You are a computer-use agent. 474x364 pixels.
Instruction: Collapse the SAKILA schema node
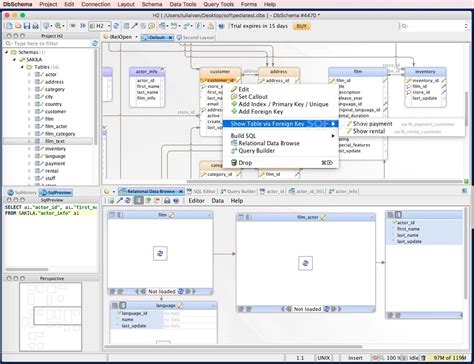[x=14, y=59]
